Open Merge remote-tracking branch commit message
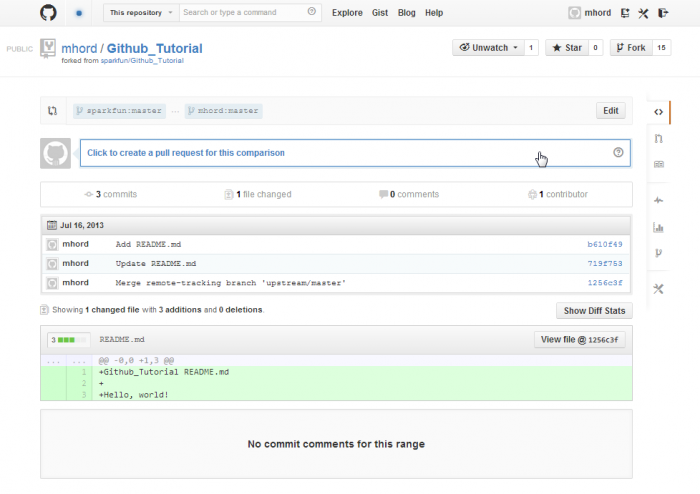Screen dimensions: 700x494 pyautogui.click(x=230, y=283)
